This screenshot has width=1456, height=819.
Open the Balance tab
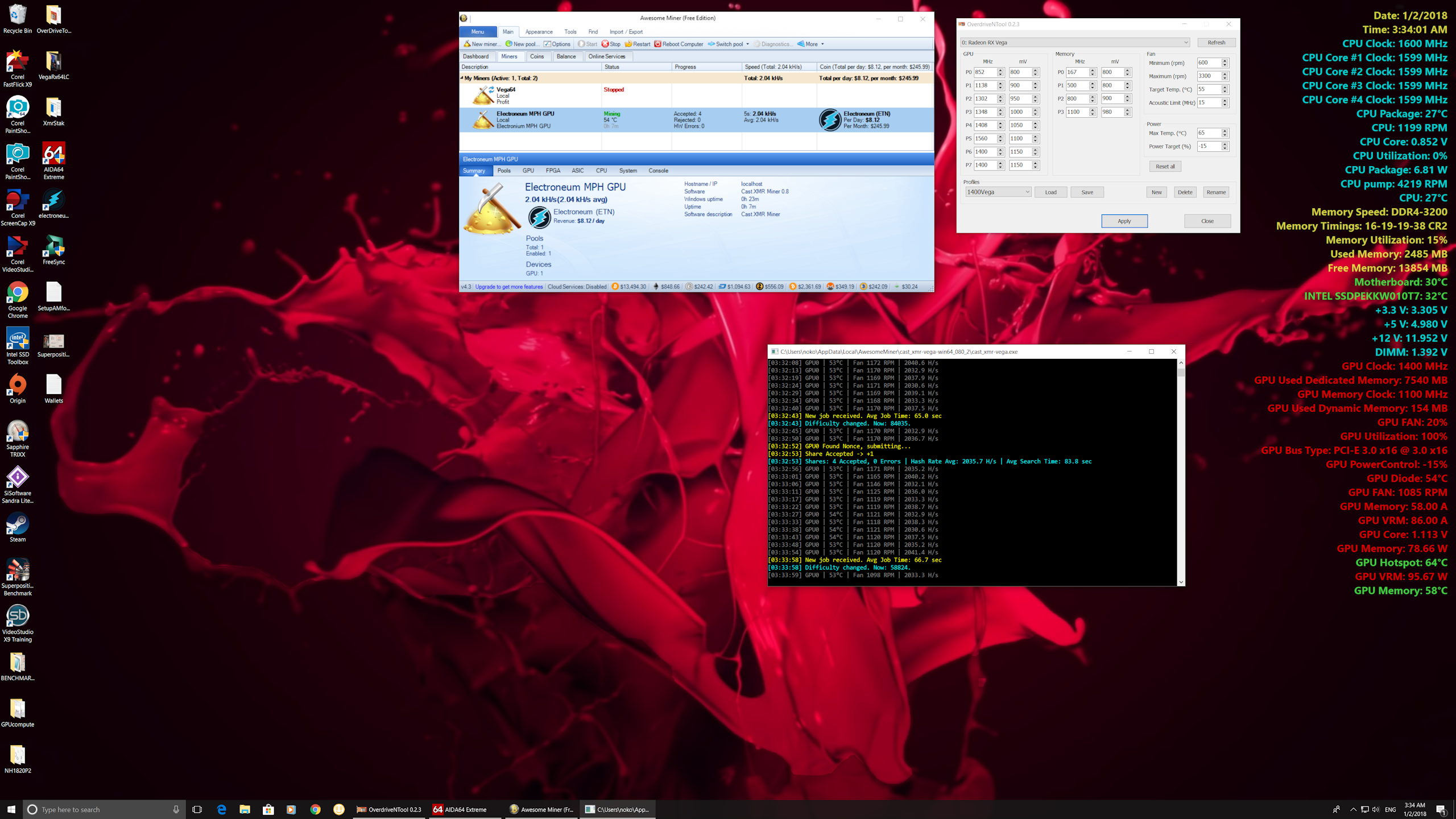(566, 56)
